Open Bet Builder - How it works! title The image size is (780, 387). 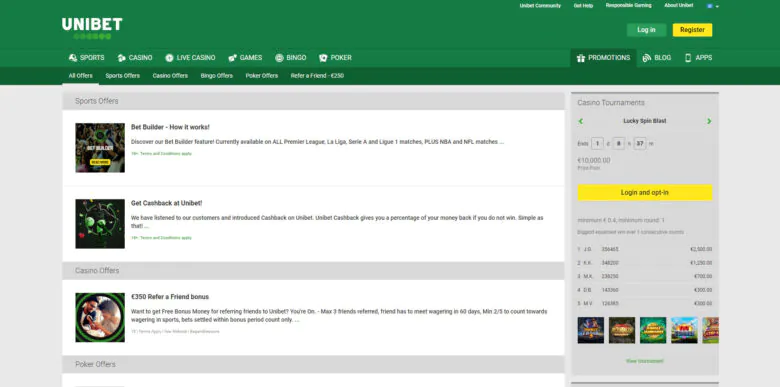(x=170, y=127)
